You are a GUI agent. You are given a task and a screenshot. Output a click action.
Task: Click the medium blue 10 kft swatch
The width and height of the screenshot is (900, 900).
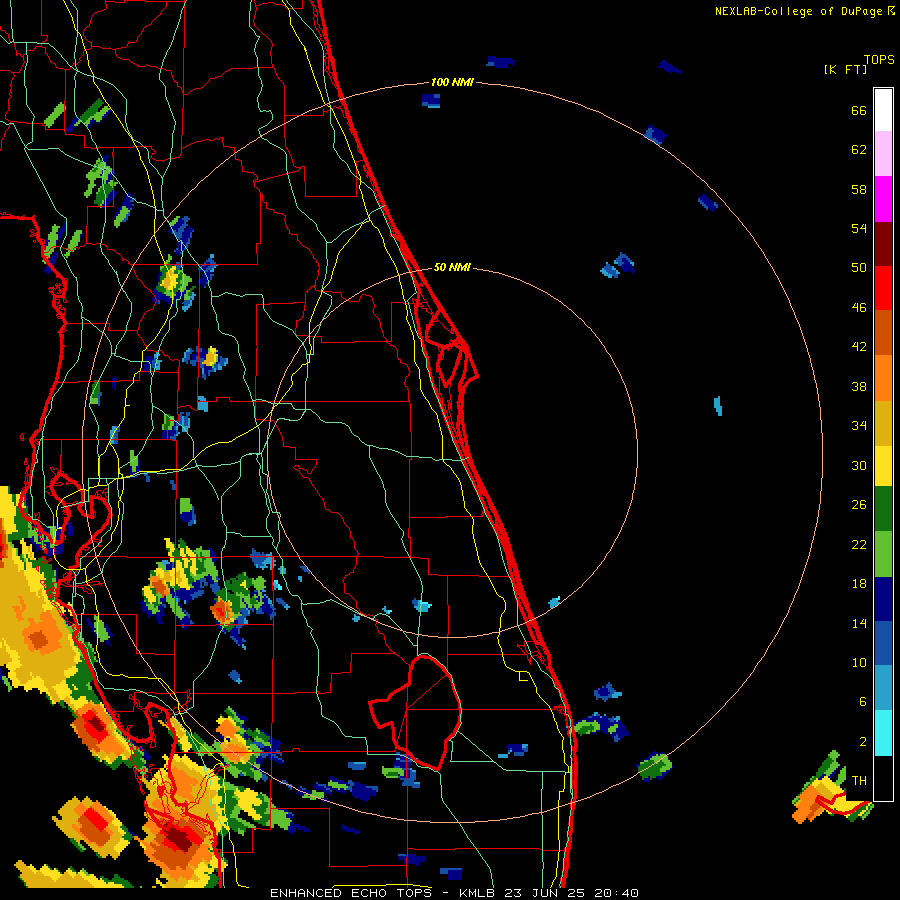coord(883,643)
